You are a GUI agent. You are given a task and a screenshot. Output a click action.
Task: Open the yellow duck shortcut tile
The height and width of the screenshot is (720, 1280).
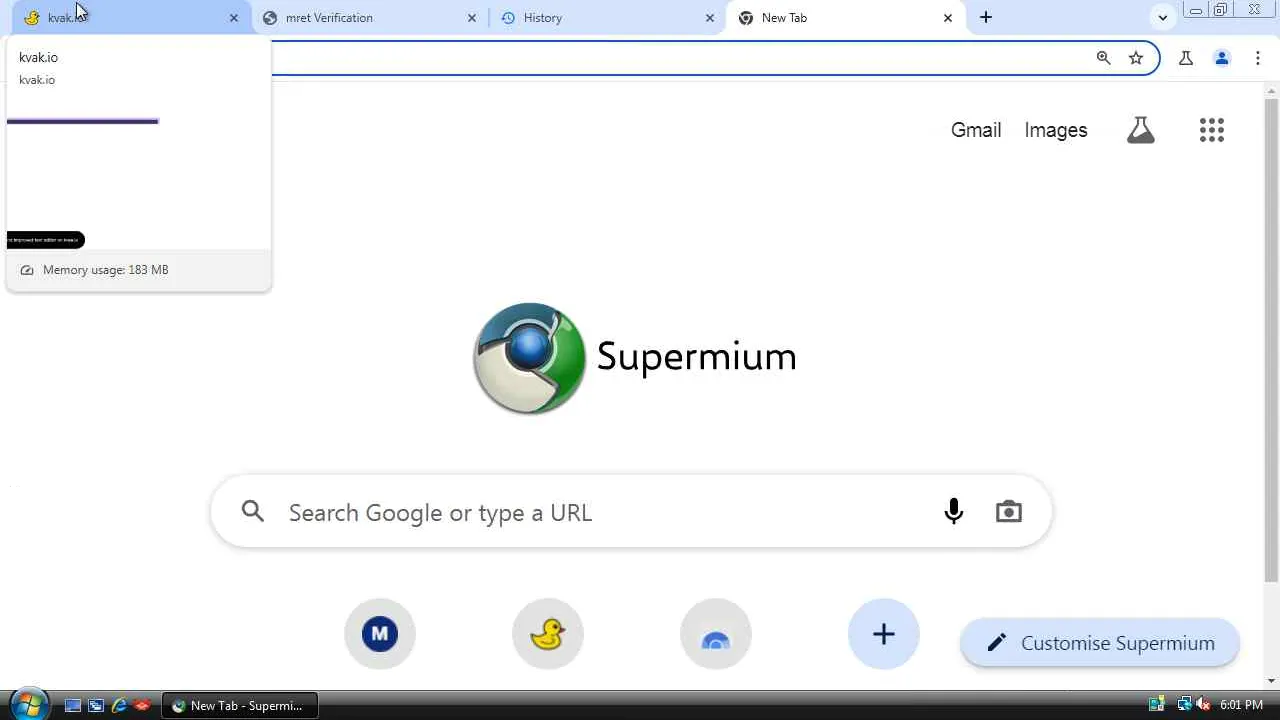[x=548, y=634]
